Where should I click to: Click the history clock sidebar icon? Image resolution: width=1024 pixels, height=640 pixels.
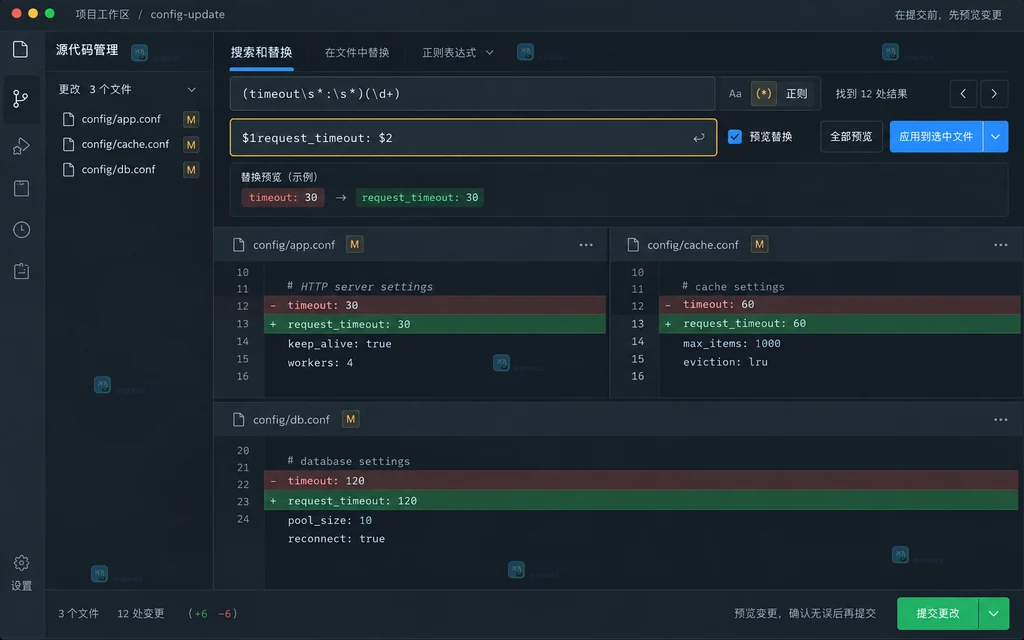[x=21, y=230]
